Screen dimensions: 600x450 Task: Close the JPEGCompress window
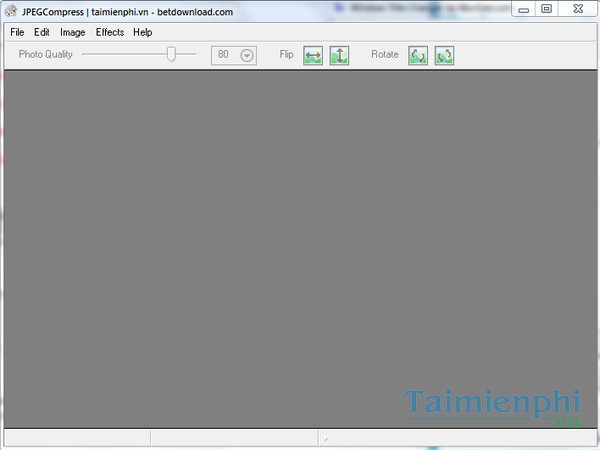tap(577, 9)
